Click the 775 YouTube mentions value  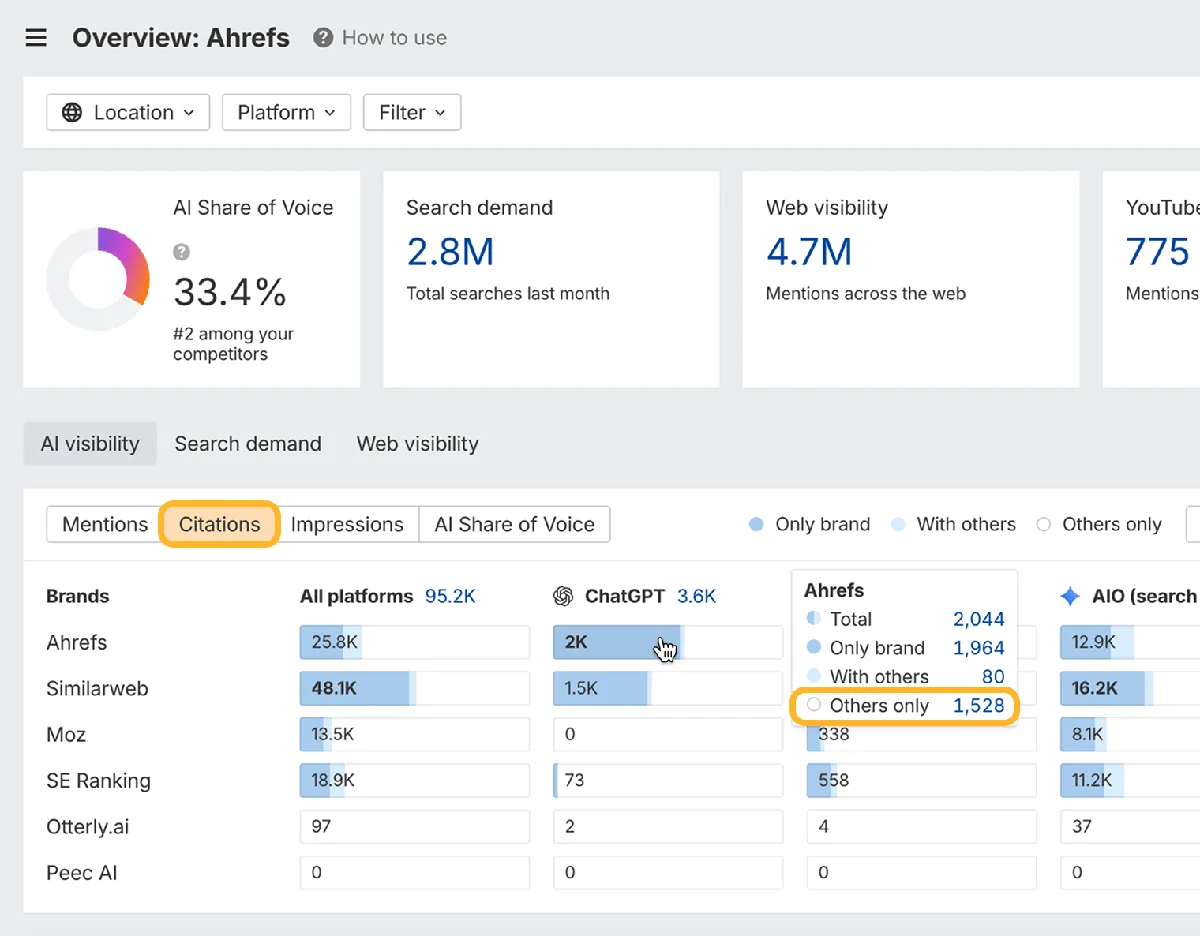(1157, 252)
